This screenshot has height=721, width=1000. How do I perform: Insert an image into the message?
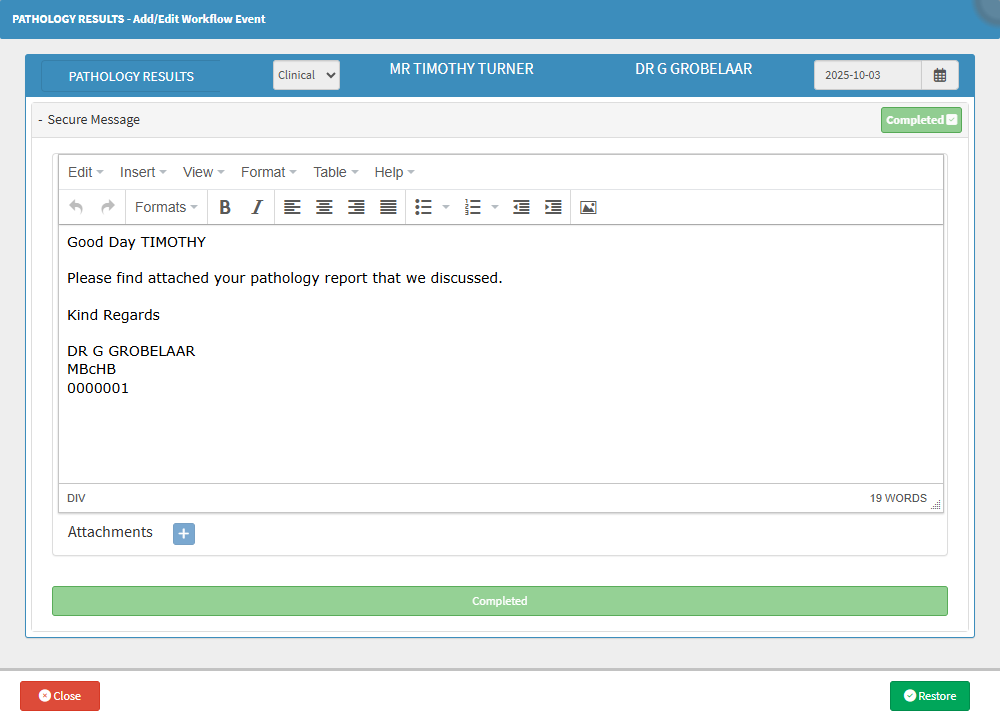click(588, 207)
